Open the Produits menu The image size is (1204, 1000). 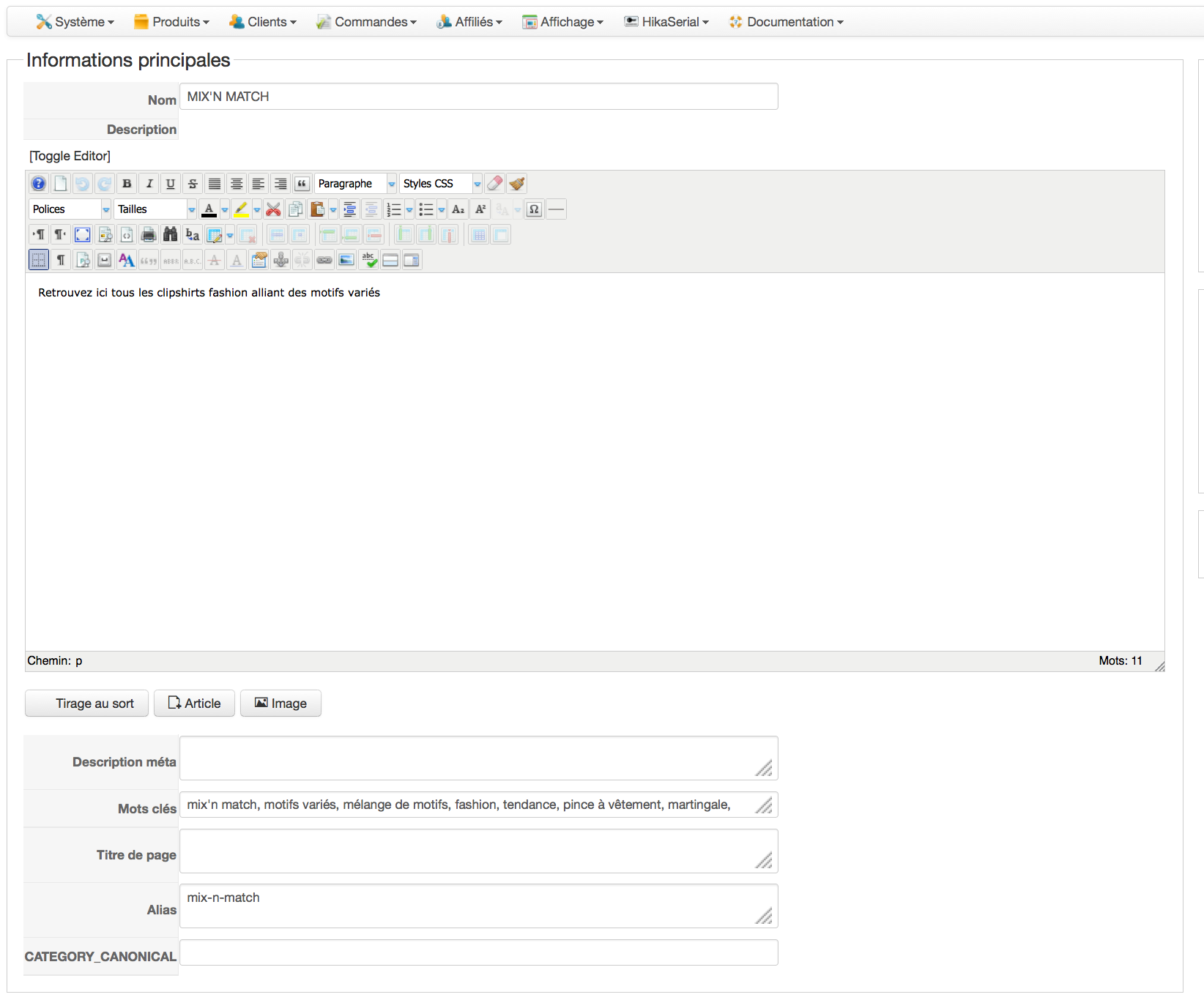(x=171, y=22)
